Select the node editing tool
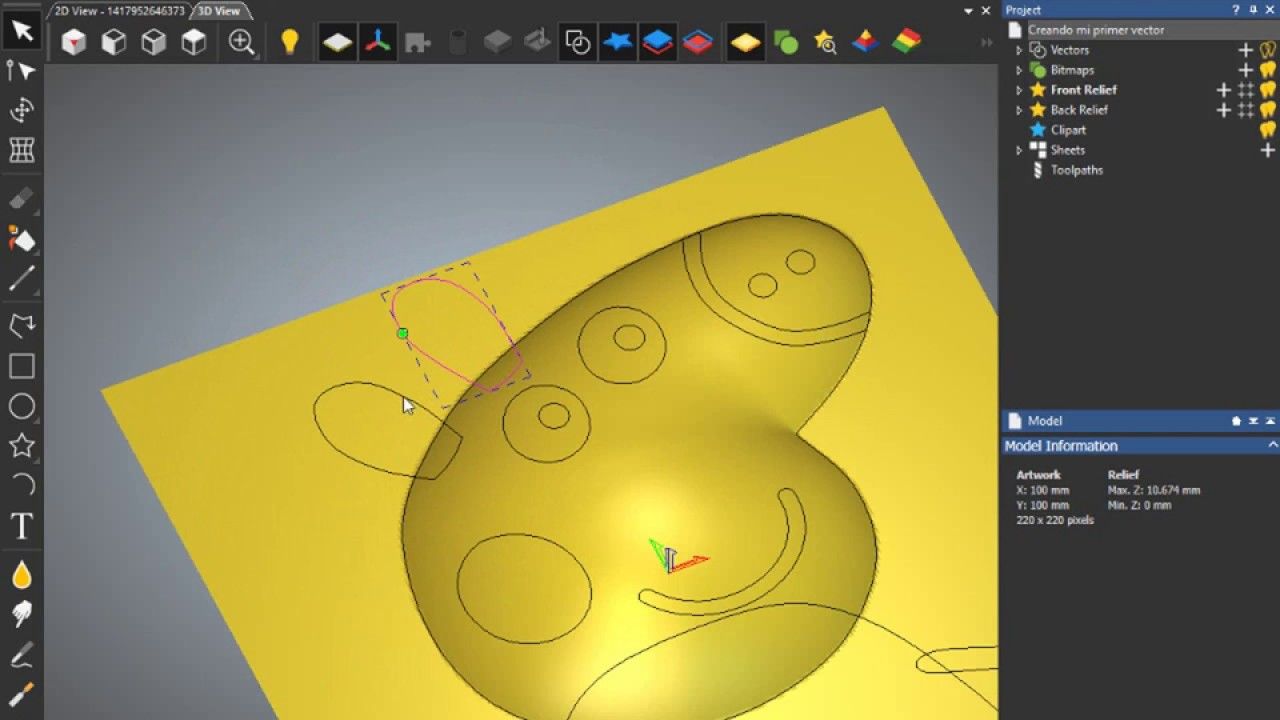 [22, 70]
